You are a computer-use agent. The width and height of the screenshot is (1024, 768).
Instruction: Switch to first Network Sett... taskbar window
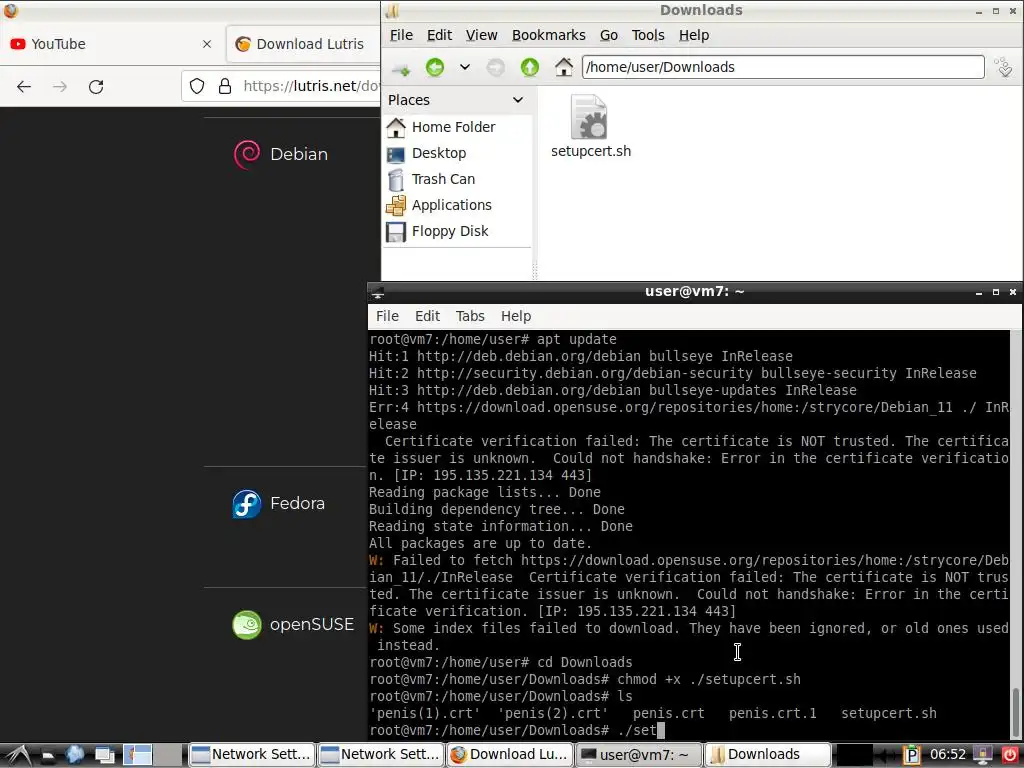click(252, 755)
